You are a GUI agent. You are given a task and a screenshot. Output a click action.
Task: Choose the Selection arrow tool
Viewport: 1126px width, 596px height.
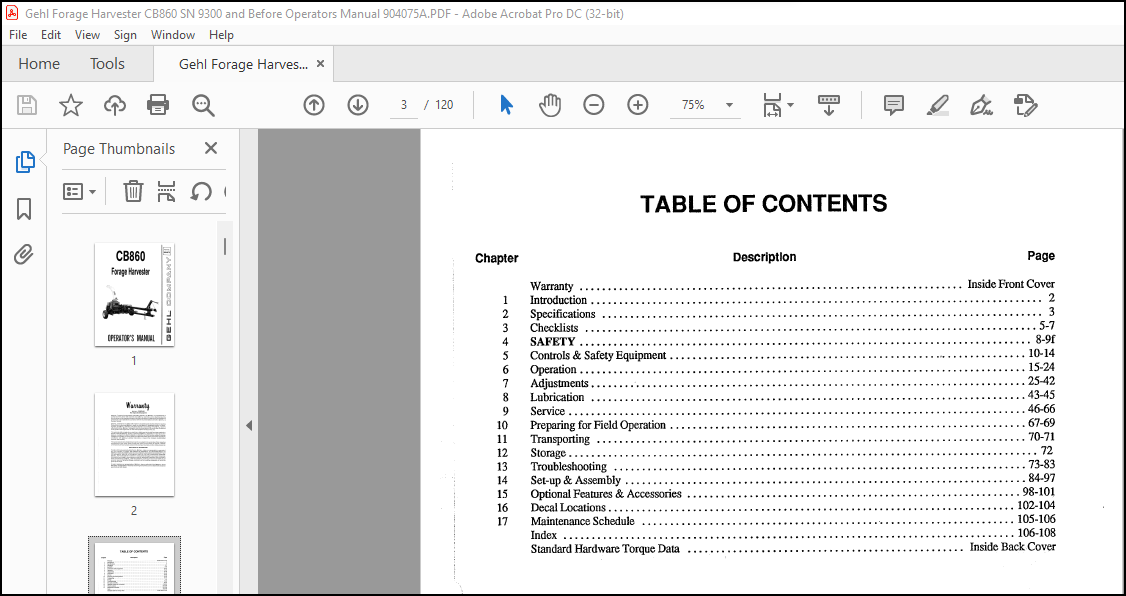(506, 106)
